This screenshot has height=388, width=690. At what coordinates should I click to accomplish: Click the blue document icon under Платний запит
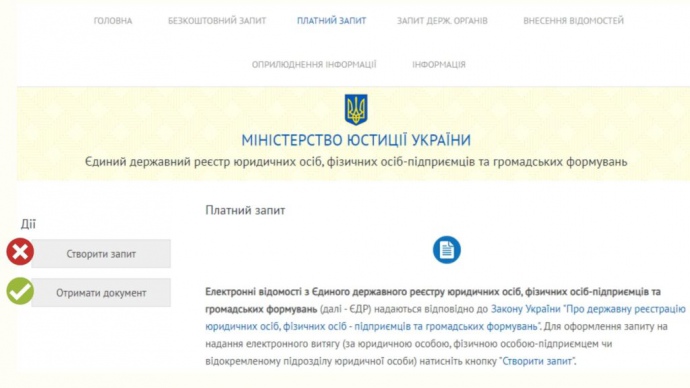click(x=447, y=249)
